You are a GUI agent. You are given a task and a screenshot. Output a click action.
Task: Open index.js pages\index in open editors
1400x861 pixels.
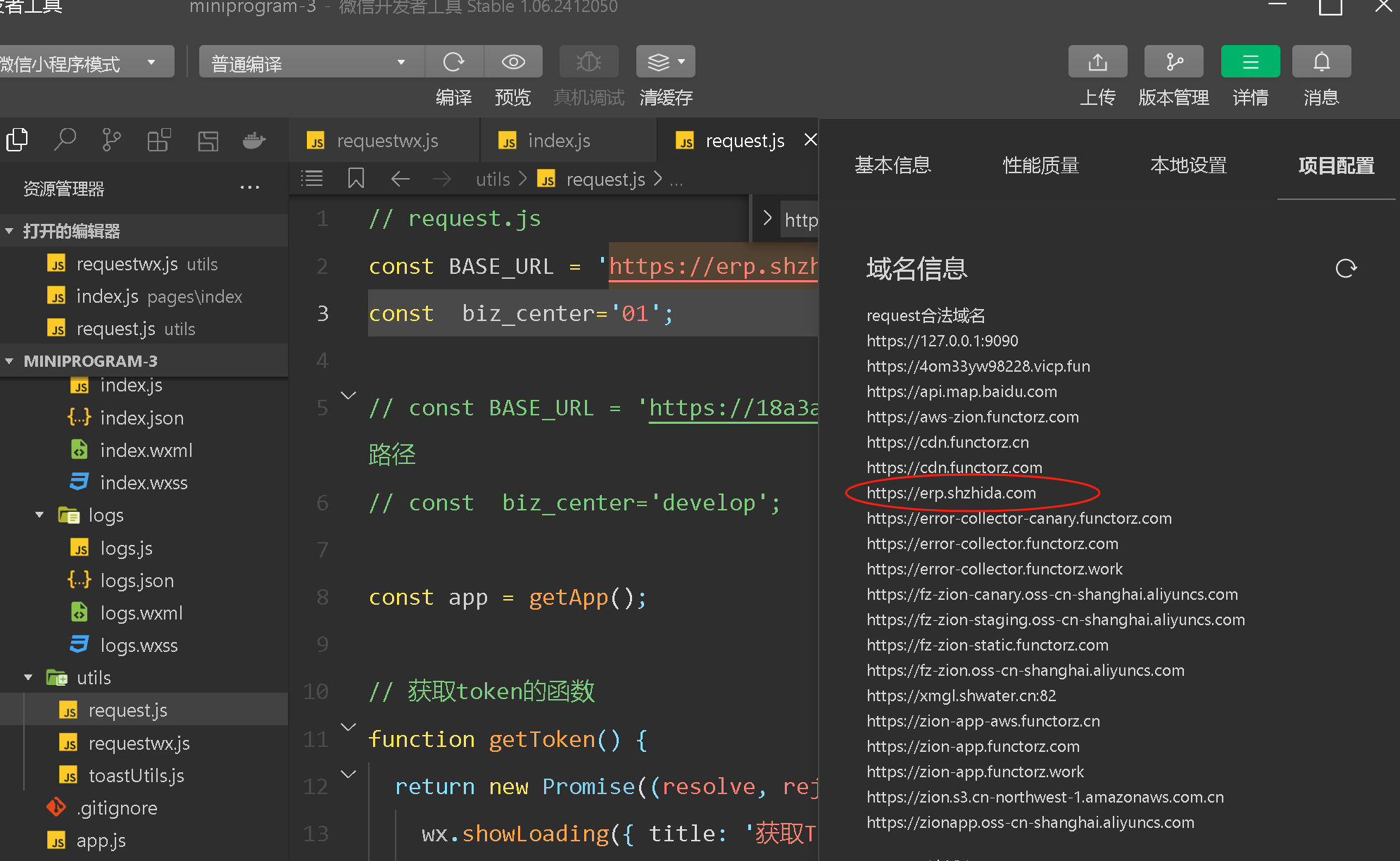pos(144,296)
